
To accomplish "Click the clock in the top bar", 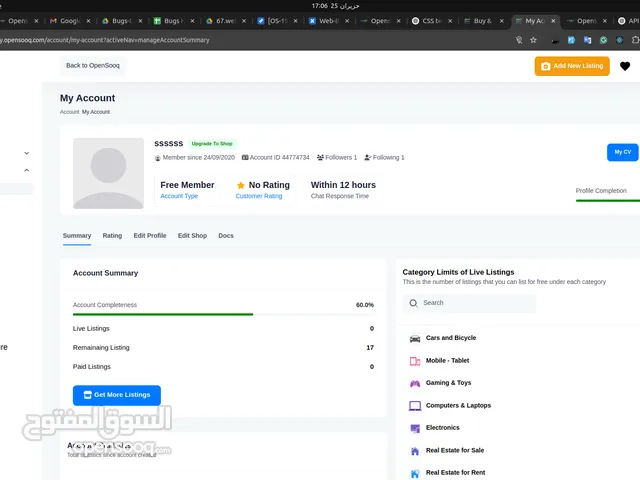I will click(x=335, y=6).
